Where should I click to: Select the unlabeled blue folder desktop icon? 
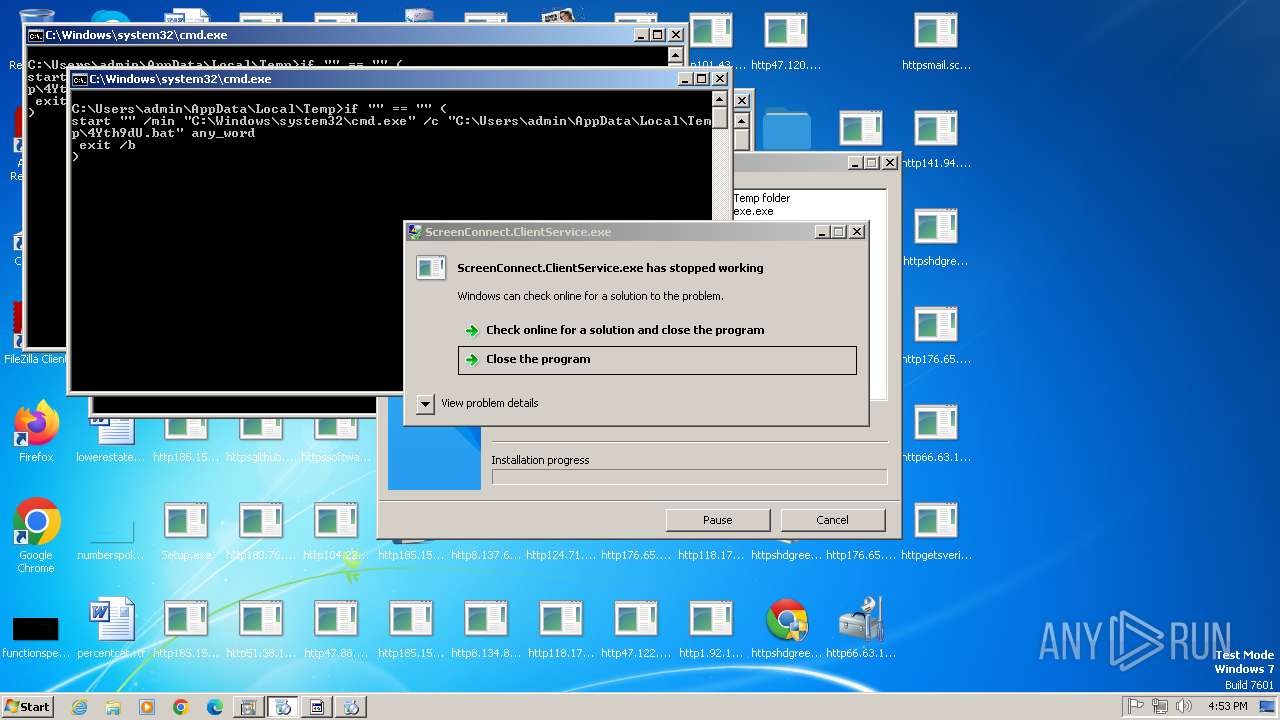[x=787, y=130]
